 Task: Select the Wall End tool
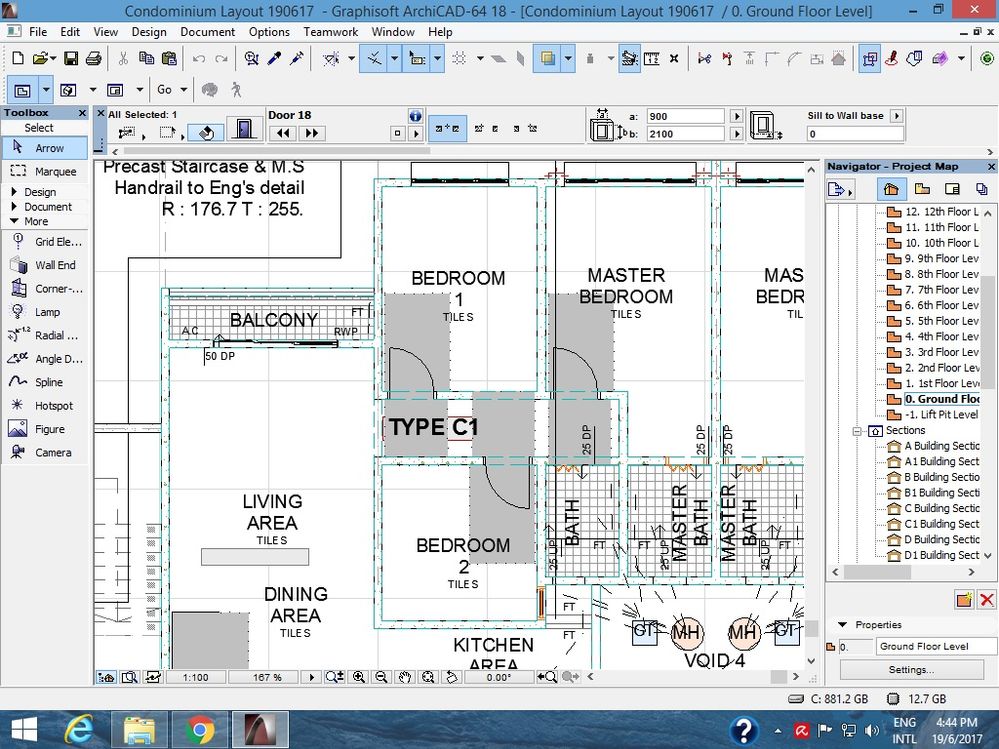[46, 265]
